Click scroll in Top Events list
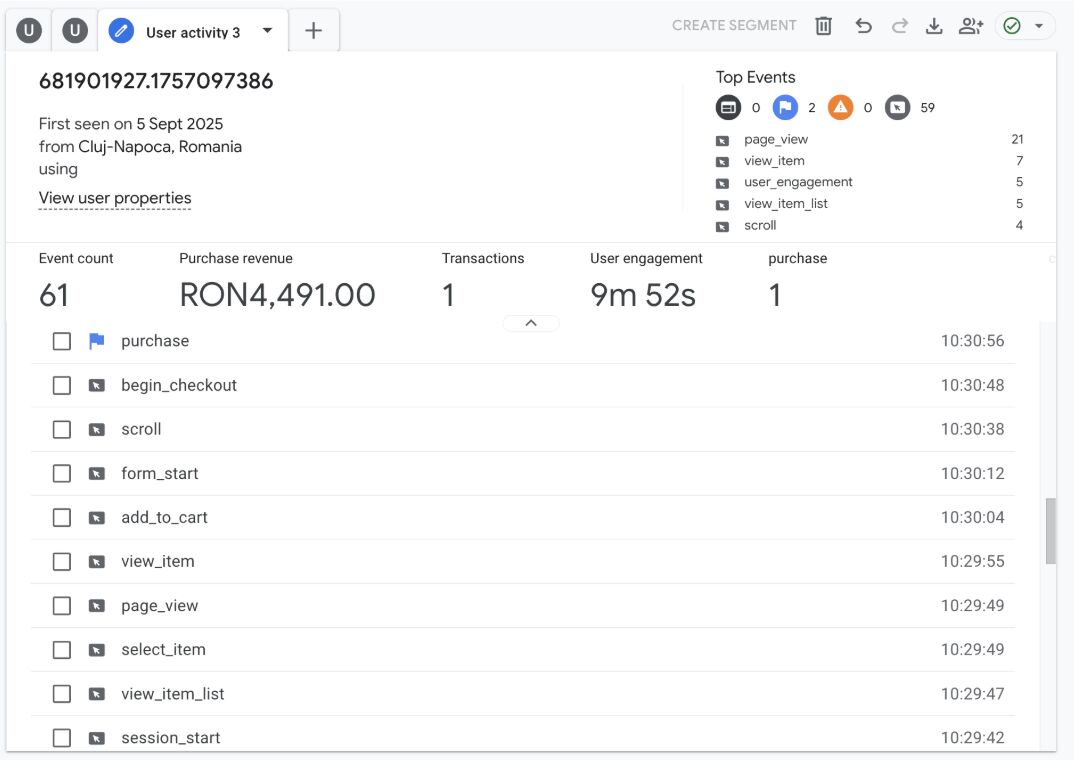Image resolution: width=1074 pixels, height=760 pixels. pos(760,225)
